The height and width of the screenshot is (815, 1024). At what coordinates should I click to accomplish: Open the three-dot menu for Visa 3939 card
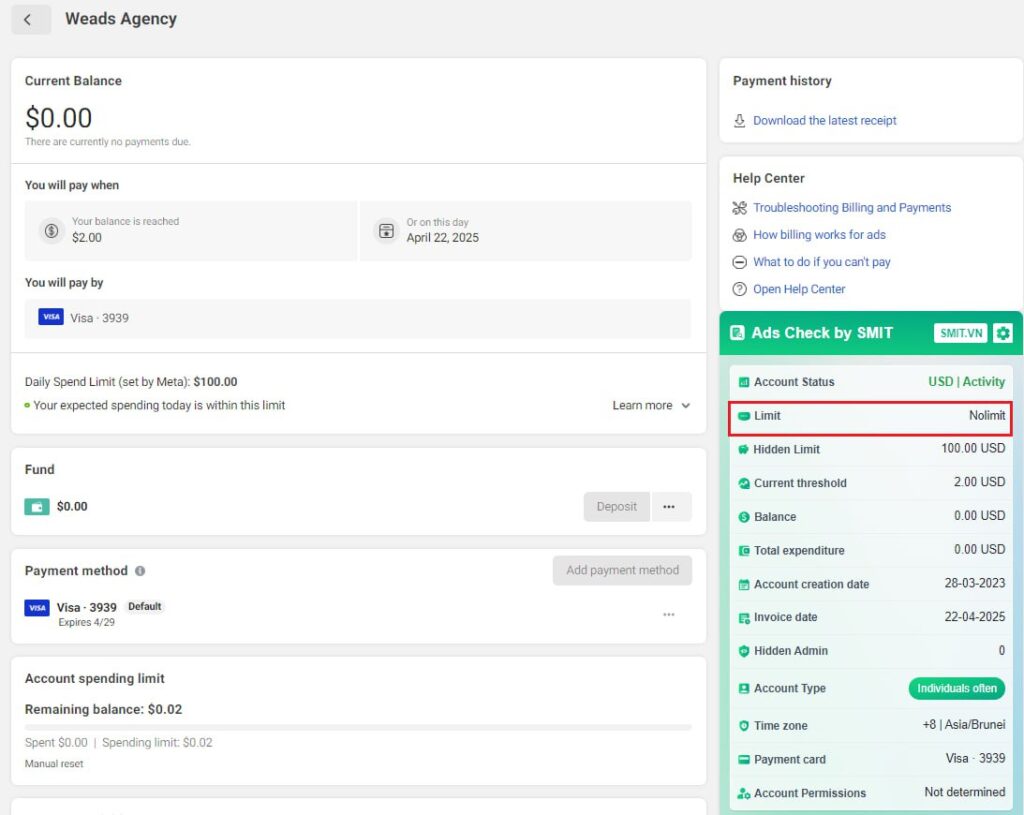click(x=669, y=615)
